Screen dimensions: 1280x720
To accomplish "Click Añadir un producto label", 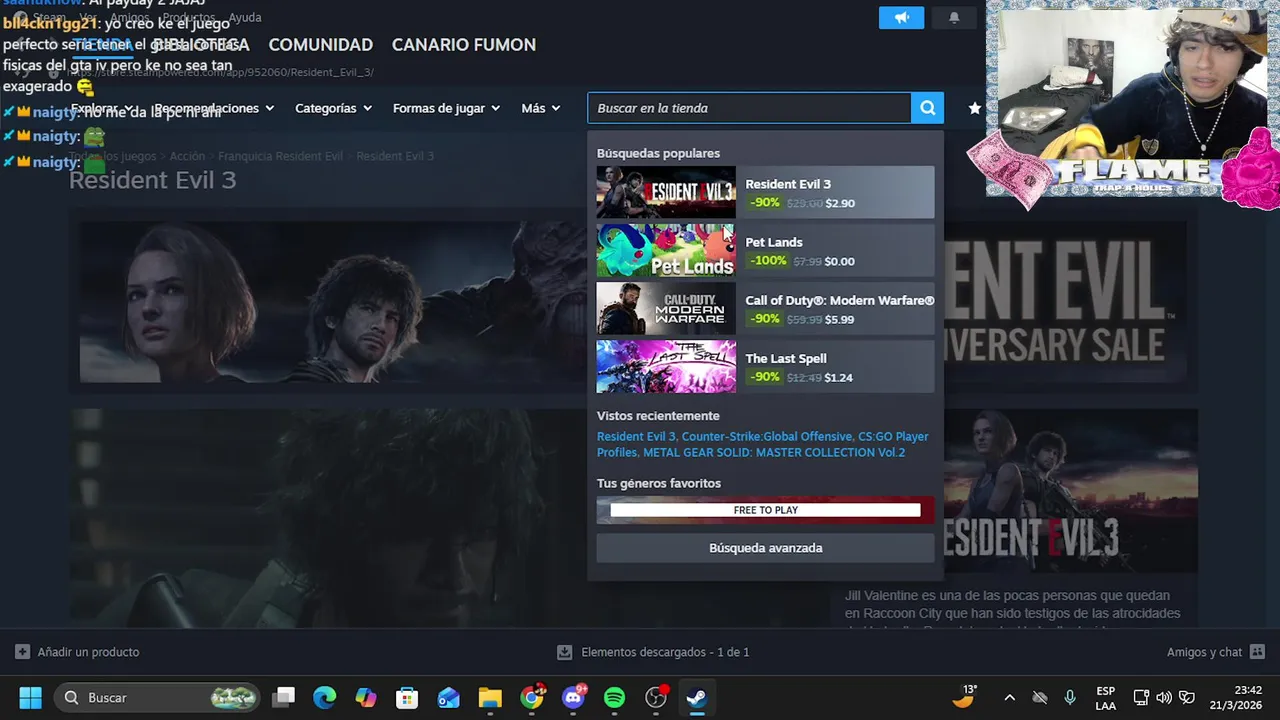I will coord(88,652).
